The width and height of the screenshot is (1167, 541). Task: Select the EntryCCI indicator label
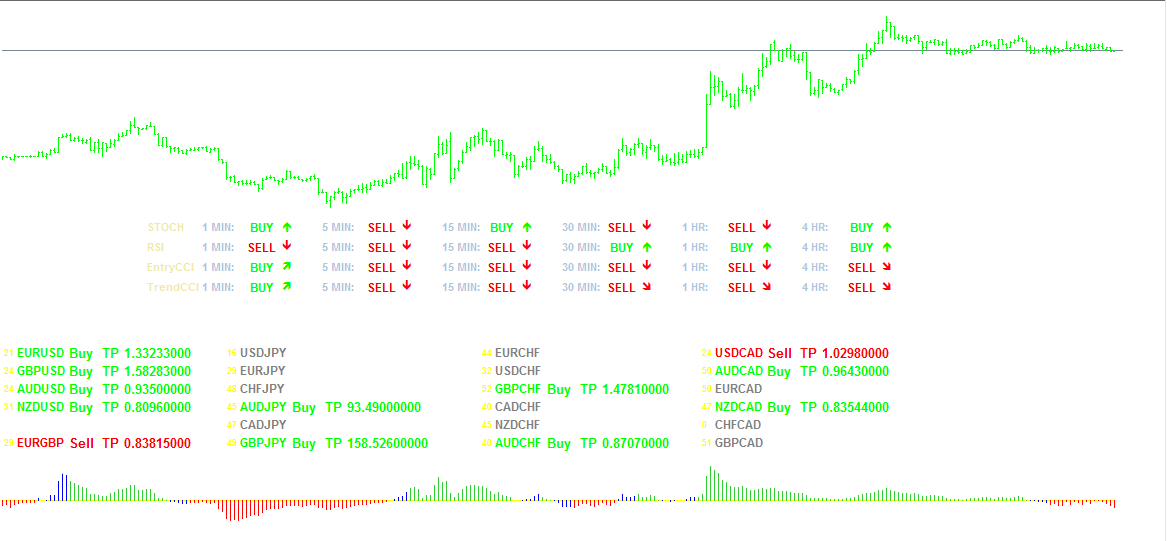point(170,268)
